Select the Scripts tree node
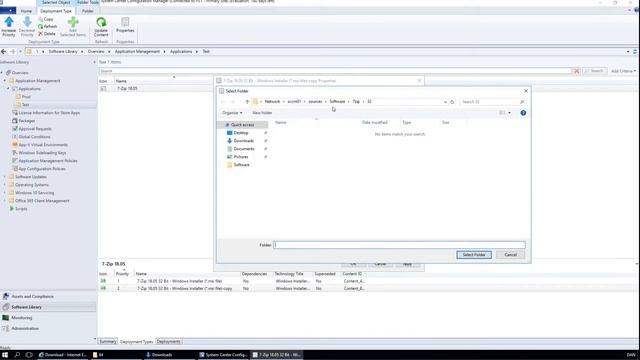This screenshot has height=360, width=640. [x=21, y=209]
